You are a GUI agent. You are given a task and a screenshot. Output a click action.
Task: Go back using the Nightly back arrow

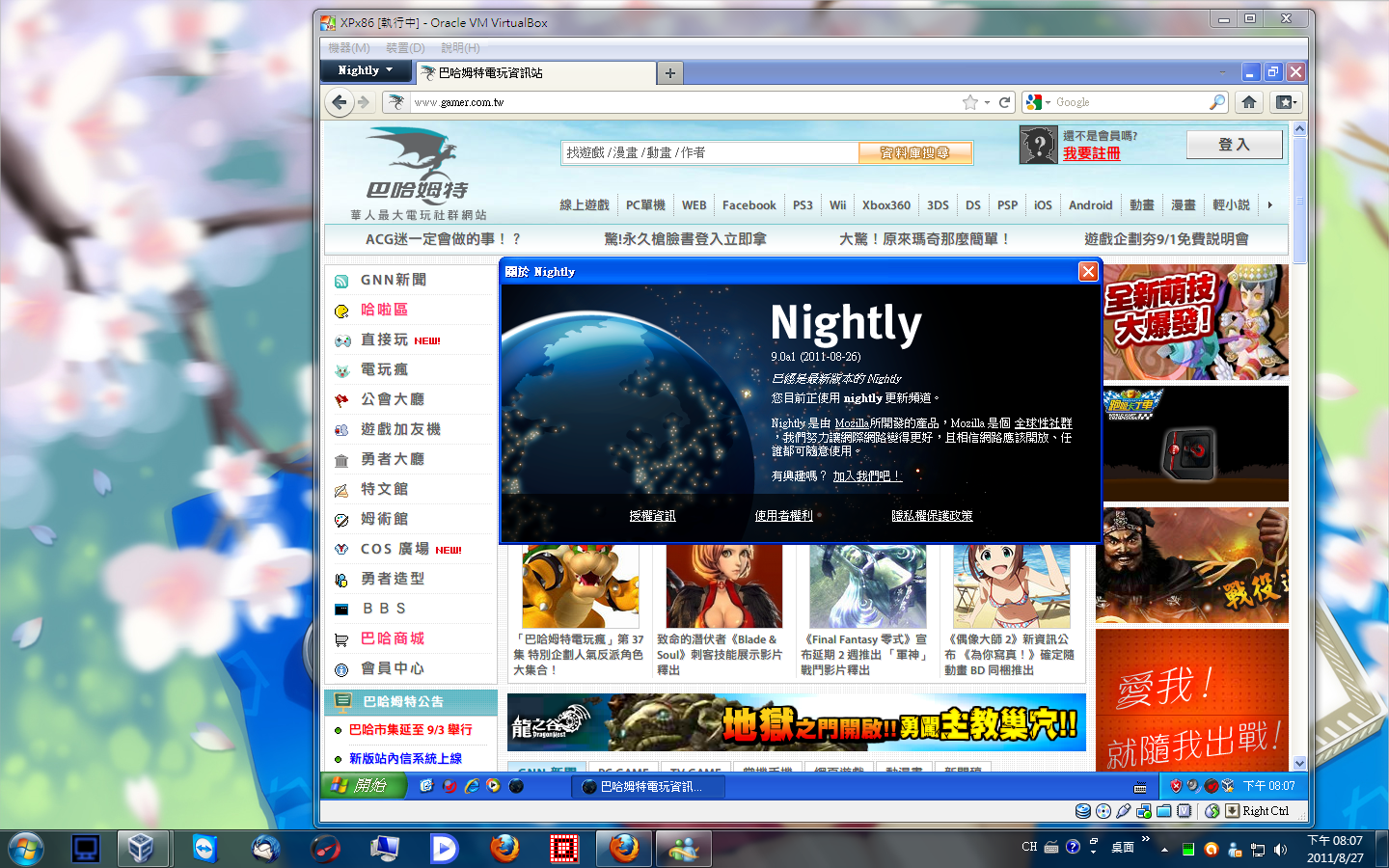pyautogui.click(x=339, y=102)
